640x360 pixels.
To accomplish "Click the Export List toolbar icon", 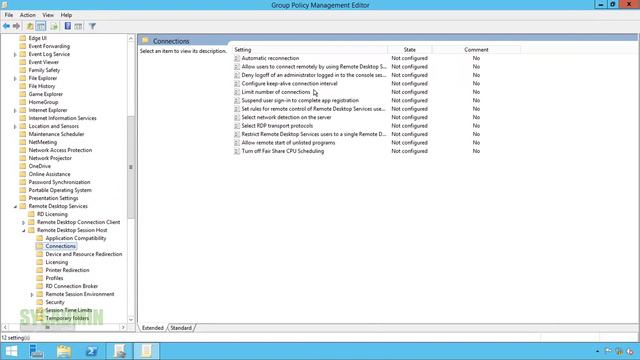I will click(x=54, y=26).
